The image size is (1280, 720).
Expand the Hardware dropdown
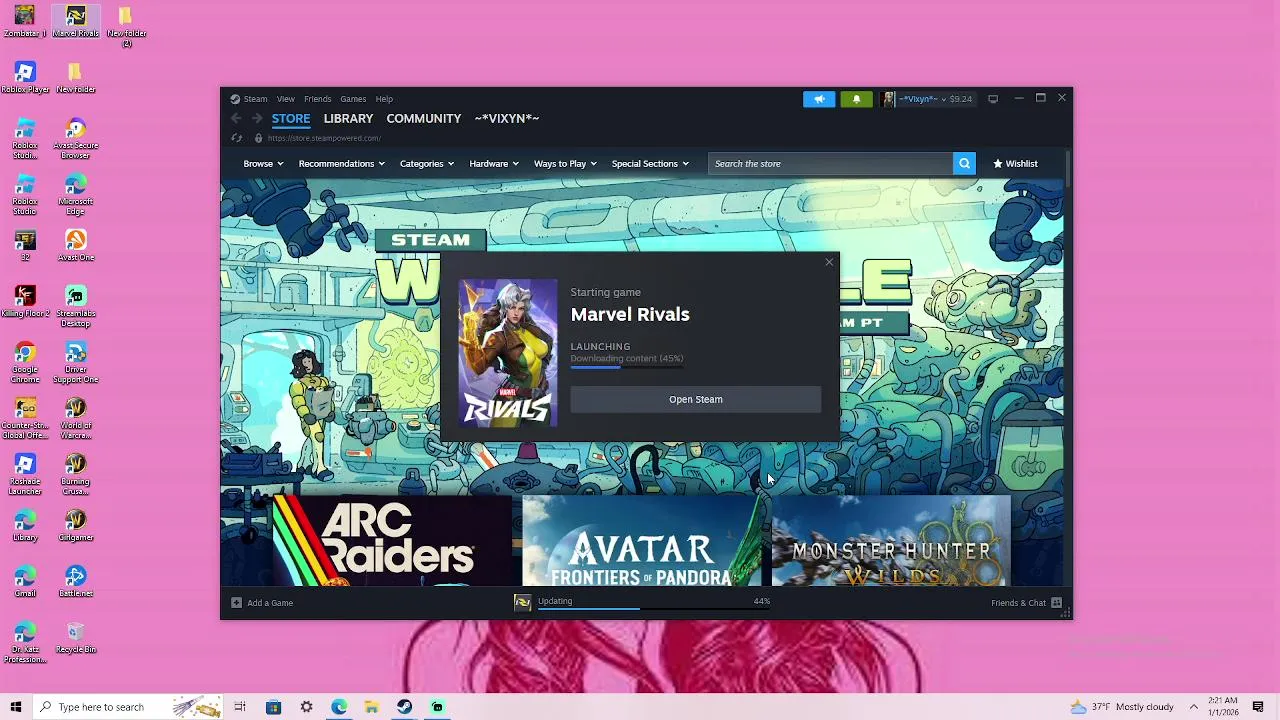[x=494, y=163]
